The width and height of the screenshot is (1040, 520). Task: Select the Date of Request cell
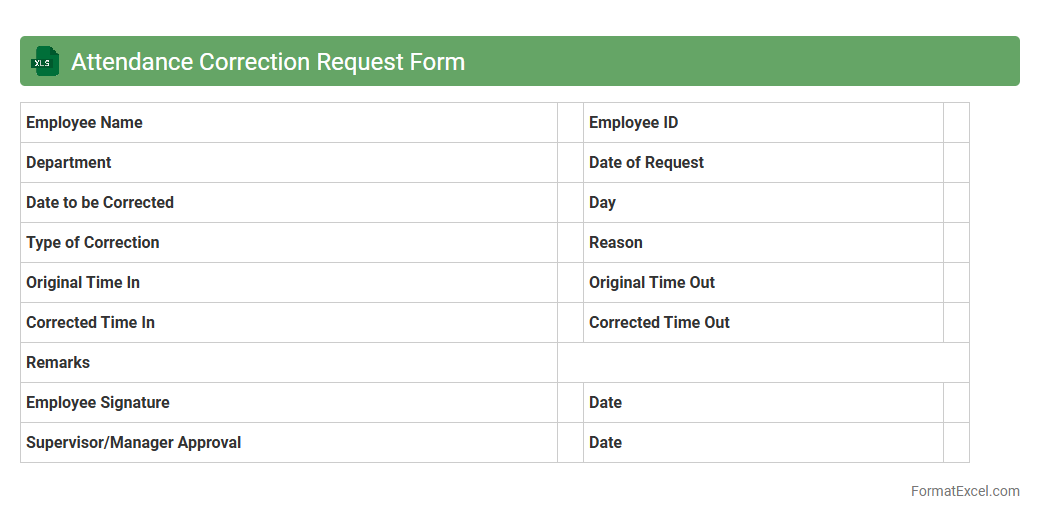pos(762,163)
